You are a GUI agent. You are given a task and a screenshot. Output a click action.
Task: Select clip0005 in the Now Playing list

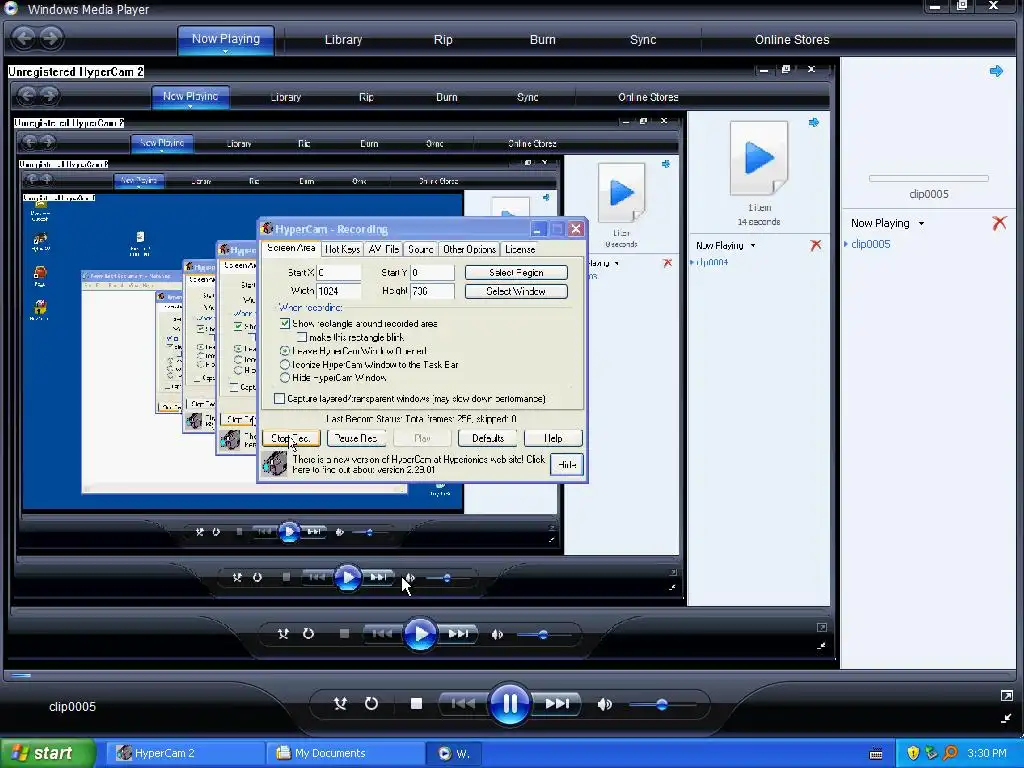(x=871, y=244)
